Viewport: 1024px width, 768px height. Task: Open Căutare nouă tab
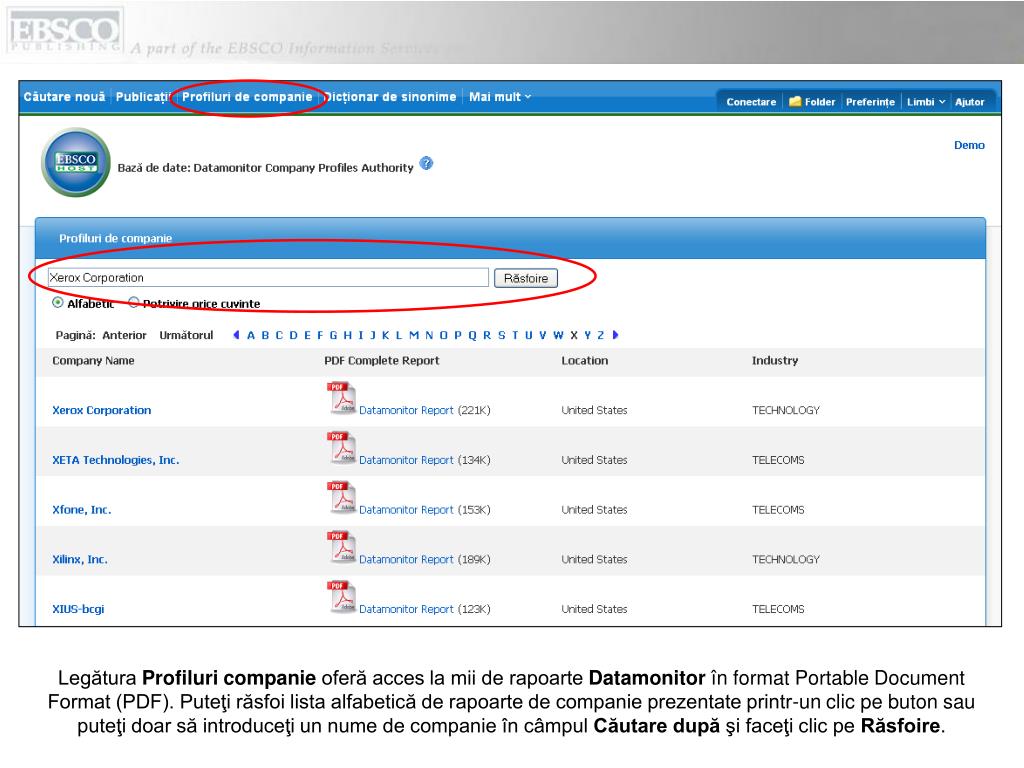coord(64,97)
